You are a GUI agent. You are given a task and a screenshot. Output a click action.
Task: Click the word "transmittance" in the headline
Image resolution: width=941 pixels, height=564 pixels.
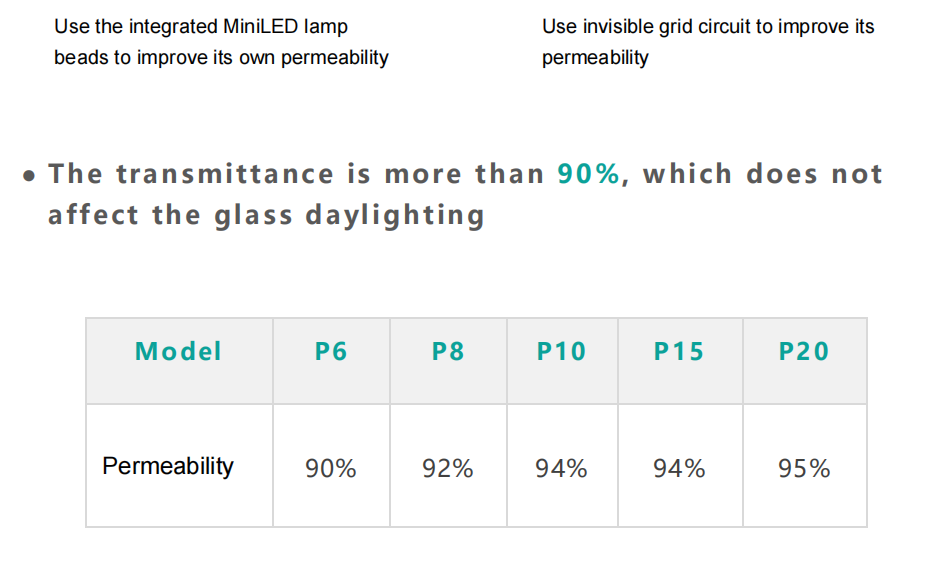click(225, 174)
